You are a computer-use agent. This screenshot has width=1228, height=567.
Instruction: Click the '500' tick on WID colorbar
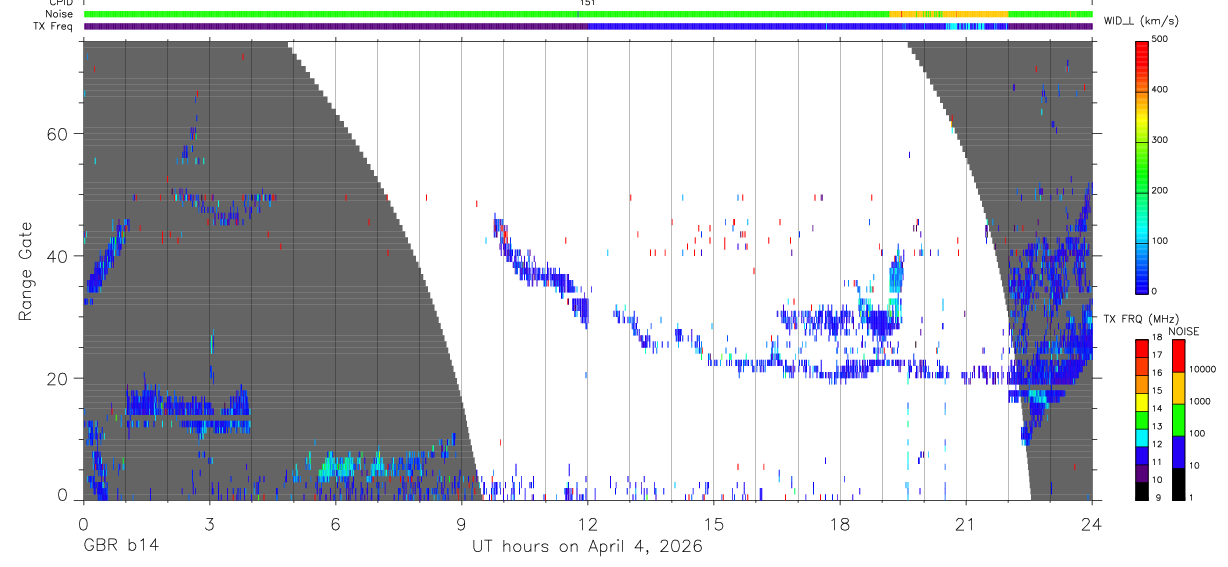[x=1161, y=40]
